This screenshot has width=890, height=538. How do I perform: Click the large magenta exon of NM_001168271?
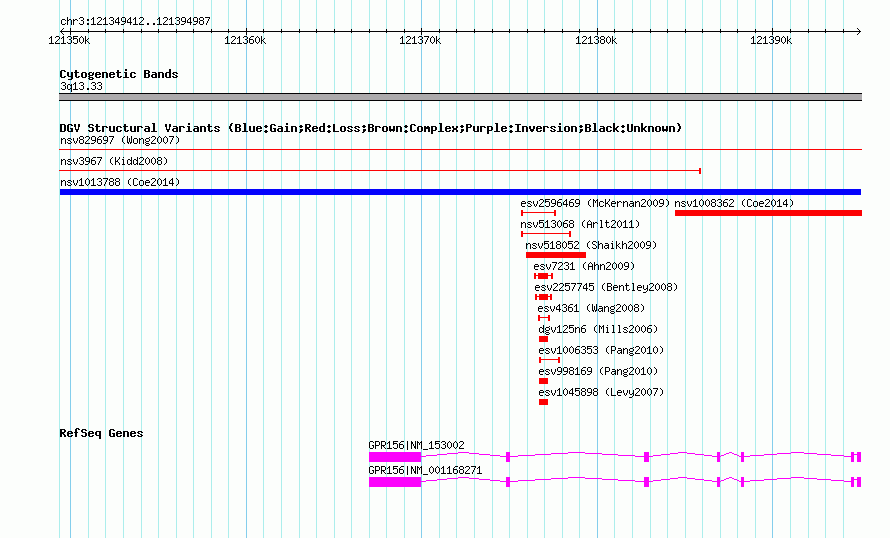point(395,482)
